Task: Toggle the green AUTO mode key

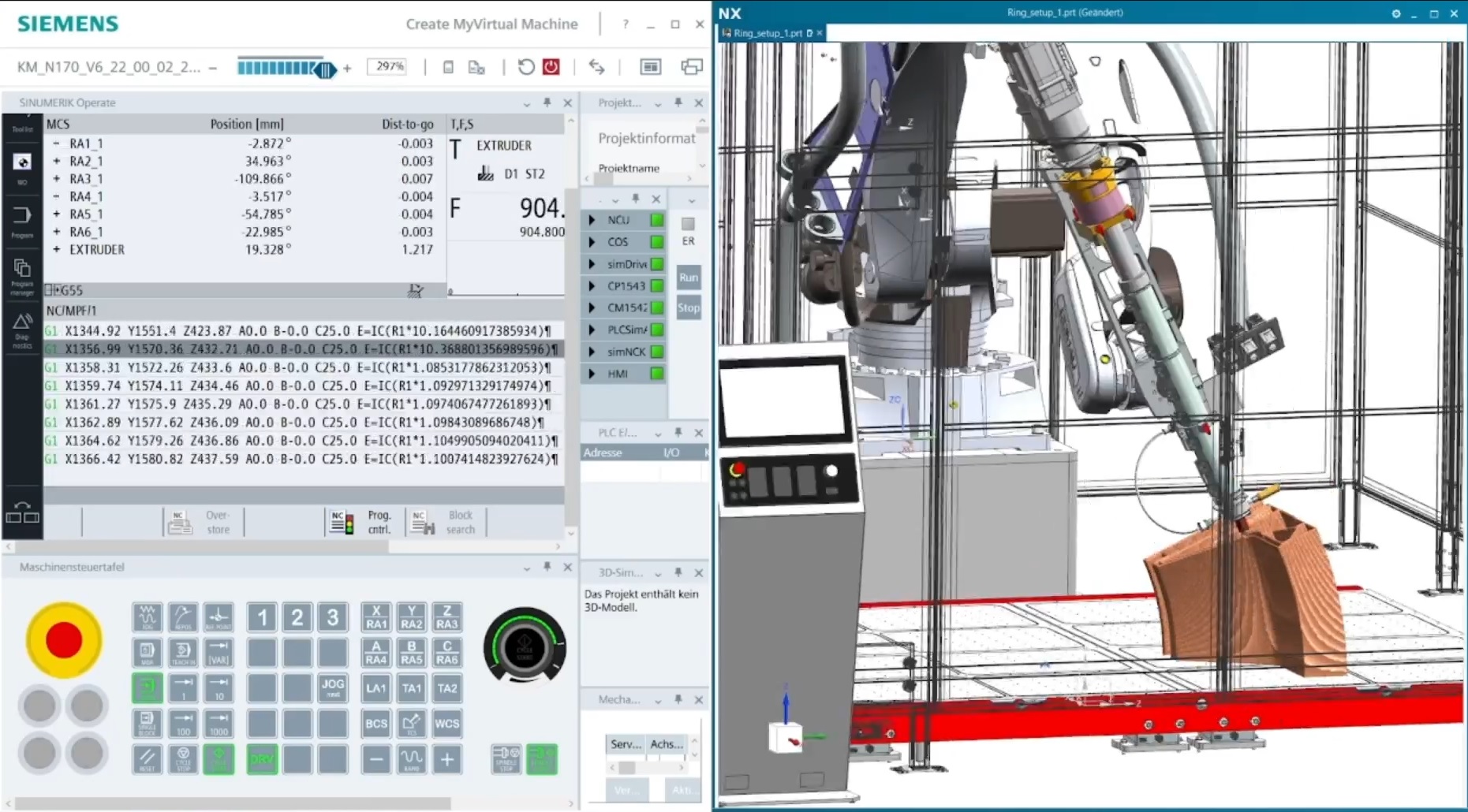Action: (x=148, y=687)
